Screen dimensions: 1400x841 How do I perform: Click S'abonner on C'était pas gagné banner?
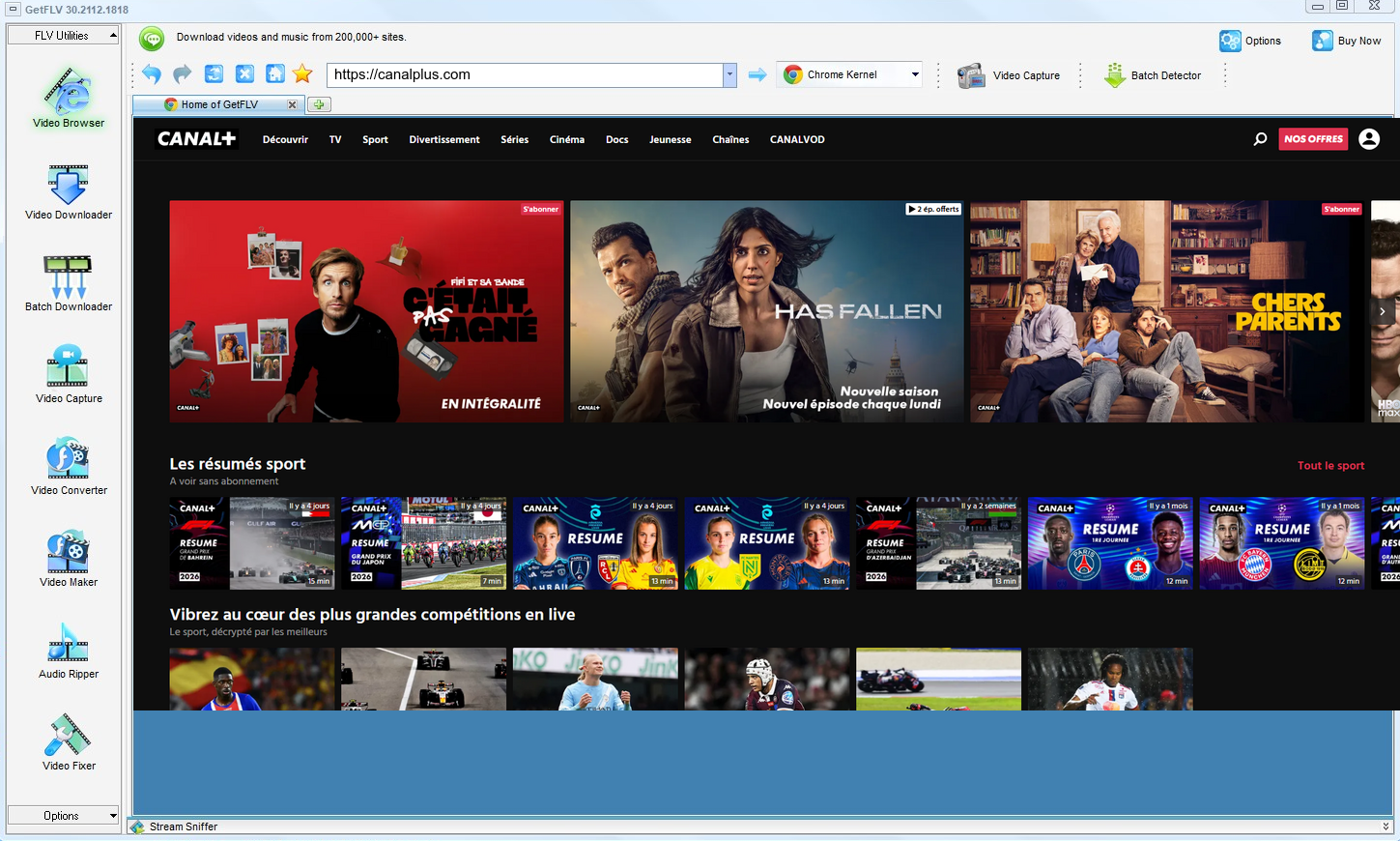[540, 209]
